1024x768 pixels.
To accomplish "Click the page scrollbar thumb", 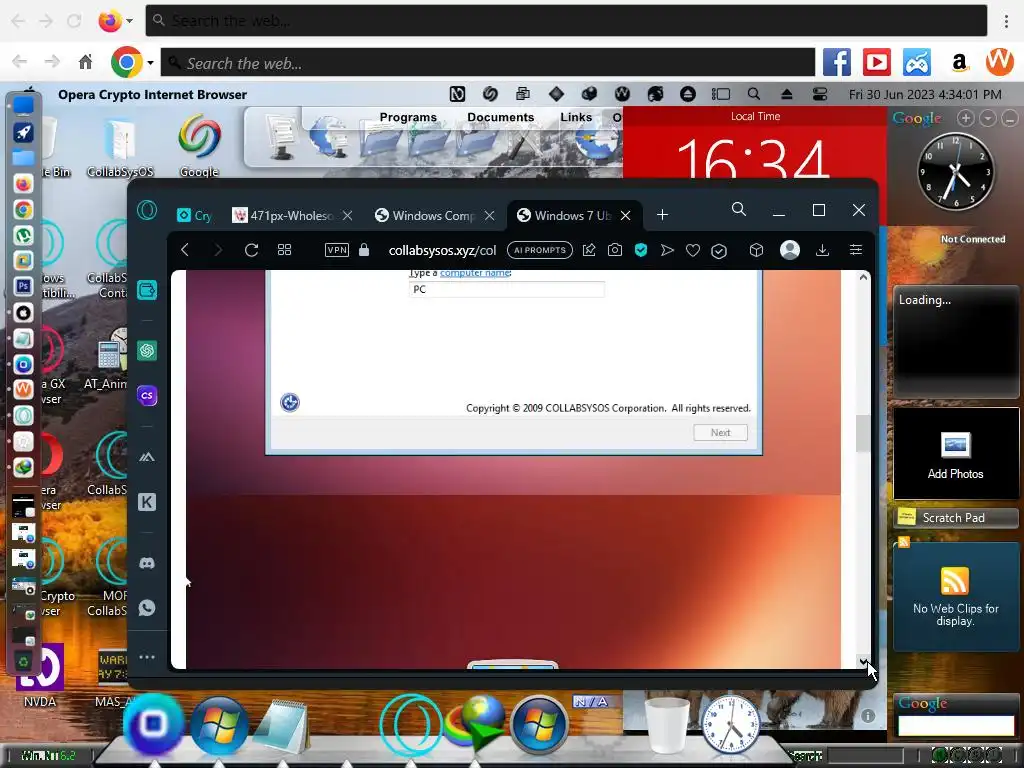I will [863, 433].
